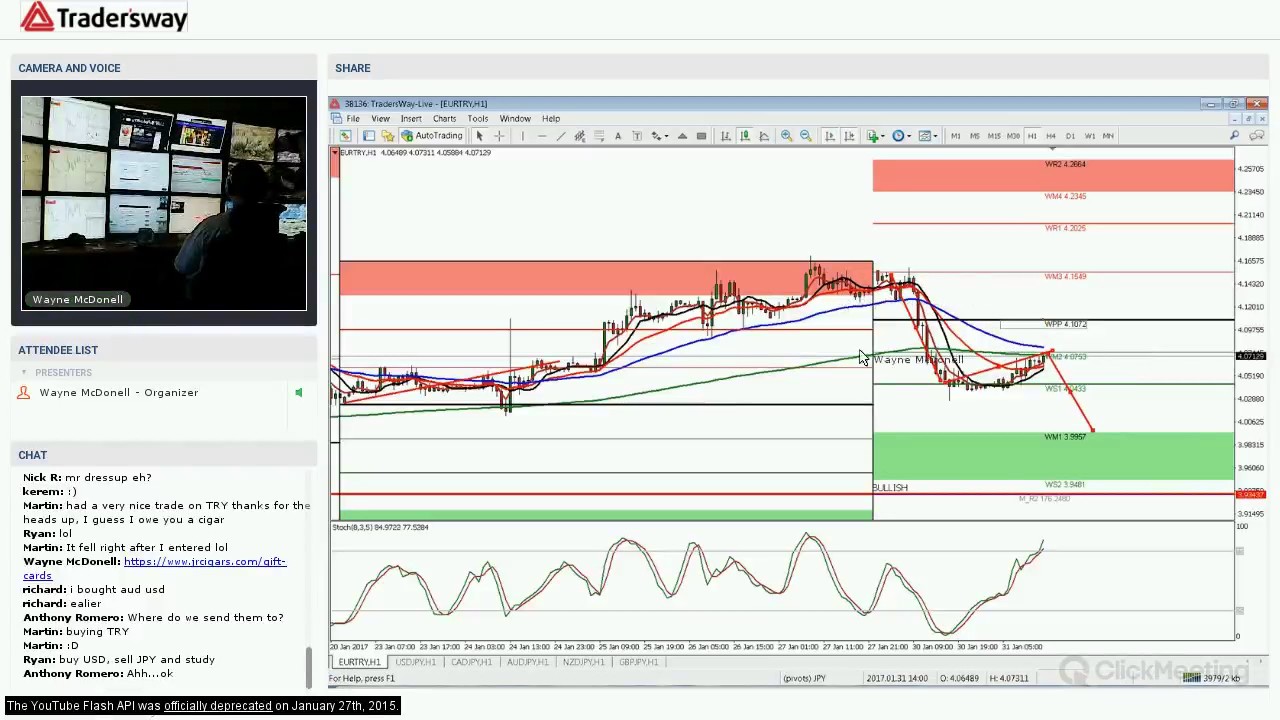
Task: Choose the horizontal line drawing tool
Action: click(542, 136)
